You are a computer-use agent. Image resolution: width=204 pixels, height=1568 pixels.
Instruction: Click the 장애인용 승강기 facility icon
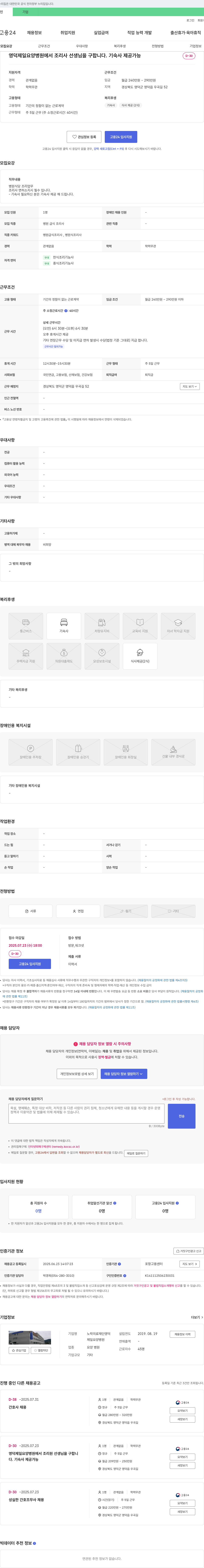[78, 752]
